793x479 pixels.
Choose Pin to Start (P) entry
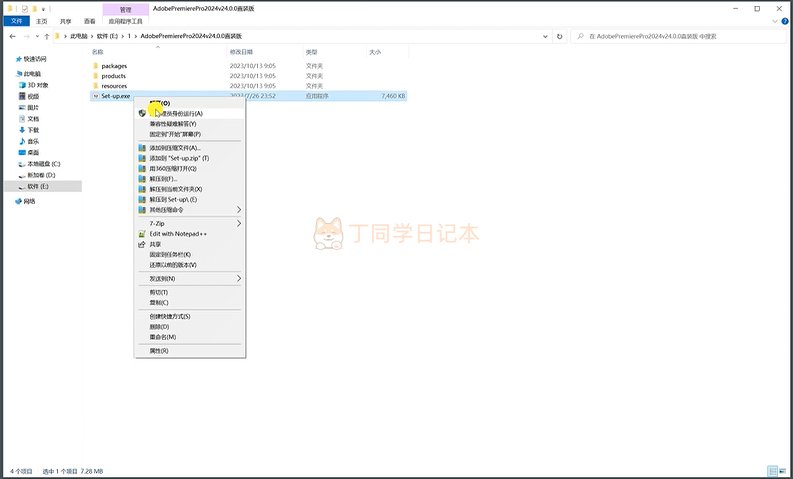(190, 134)
